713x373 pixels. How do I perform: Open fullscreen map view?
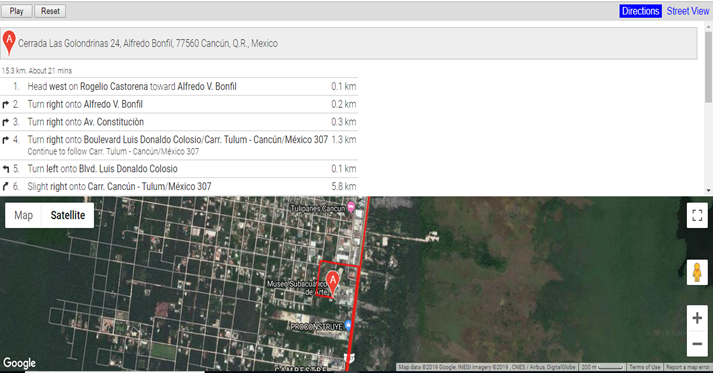697,215
